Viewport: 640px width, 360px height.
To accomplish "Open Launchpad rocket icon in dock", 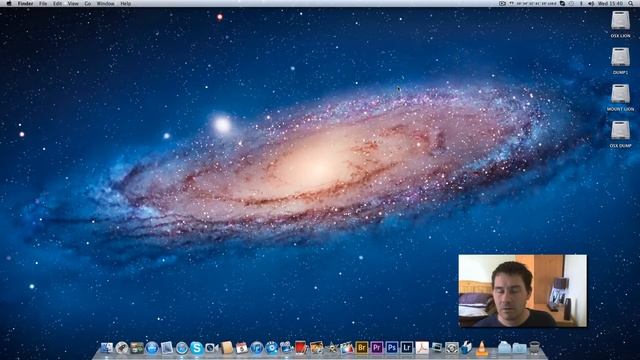I will tap(122, 348).
